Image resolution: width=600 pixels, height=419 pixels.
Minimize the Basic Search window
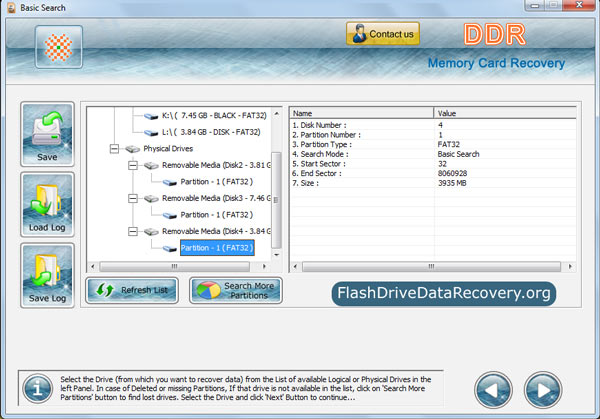(535, 5)
